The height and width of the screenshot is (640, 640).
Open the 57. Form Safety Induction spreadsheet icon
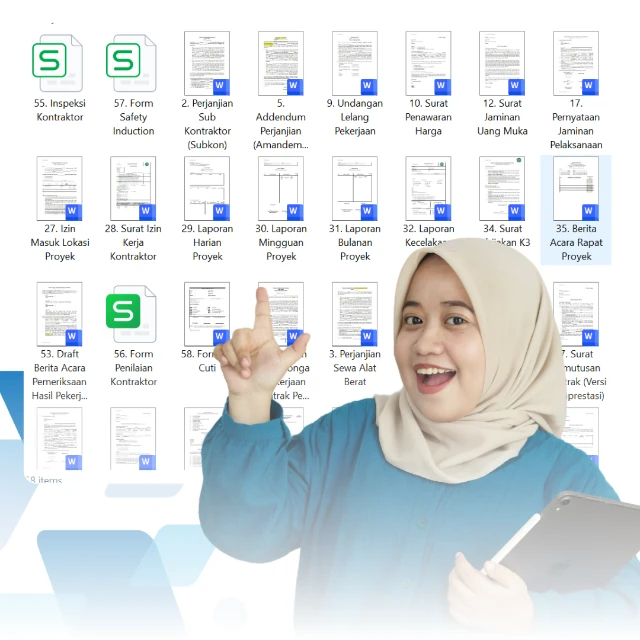click(131, 63)
